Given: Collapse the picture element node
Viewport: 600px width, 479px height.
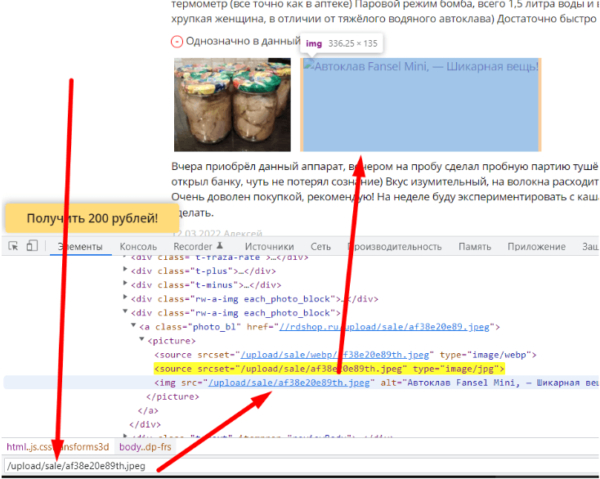Looking at the screenshot, I should coord(141,341).
